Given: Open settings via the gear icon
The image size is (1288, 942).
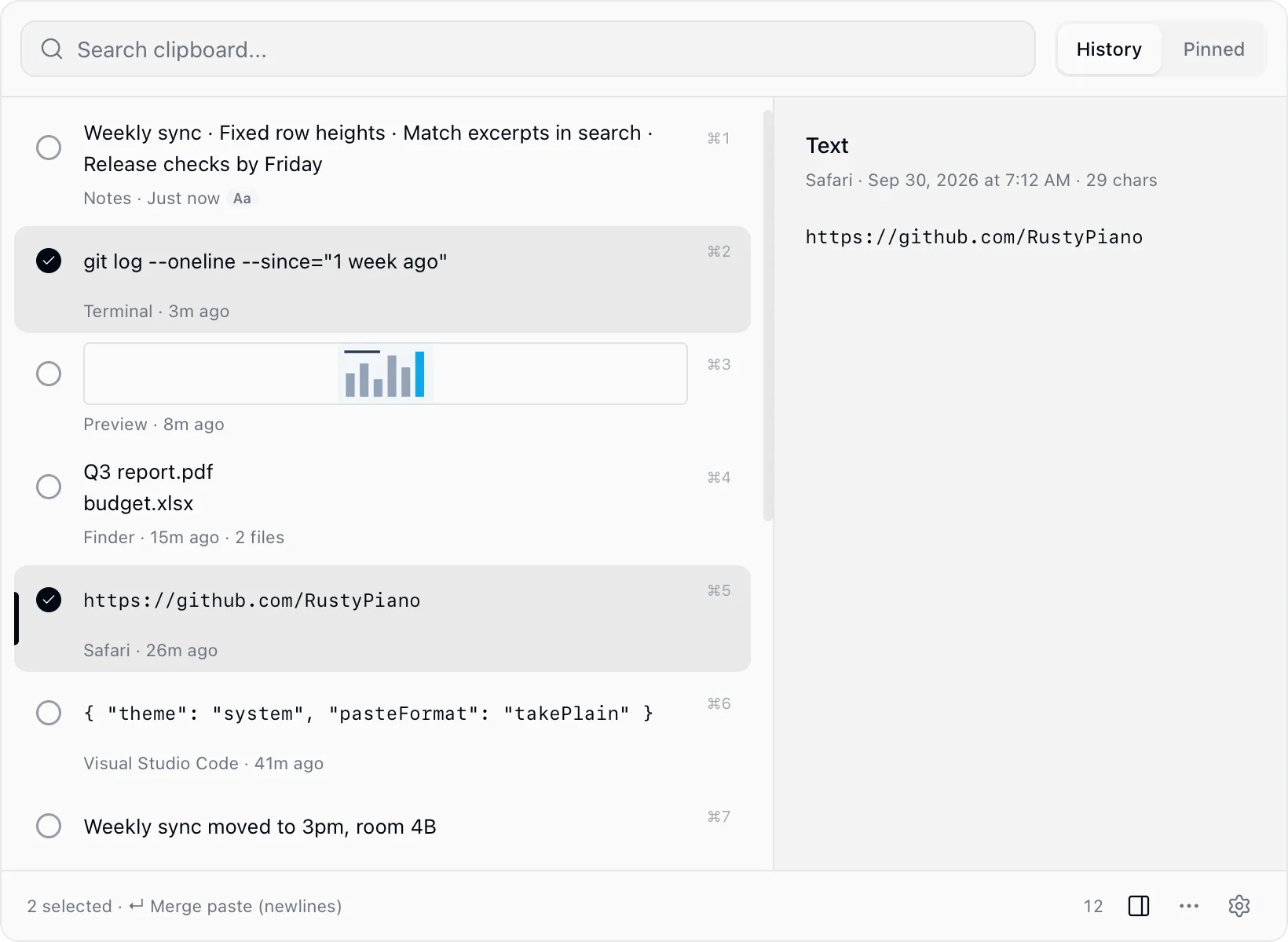Looking at the screenshot, I should click(x=1239, y=906).
